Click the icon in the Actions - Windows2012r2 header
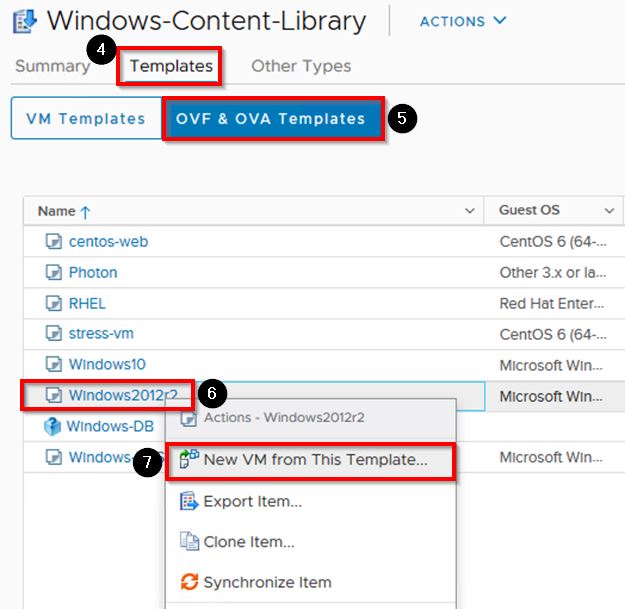The width and height of the screenshot is (625, 609). pos(189,418)
